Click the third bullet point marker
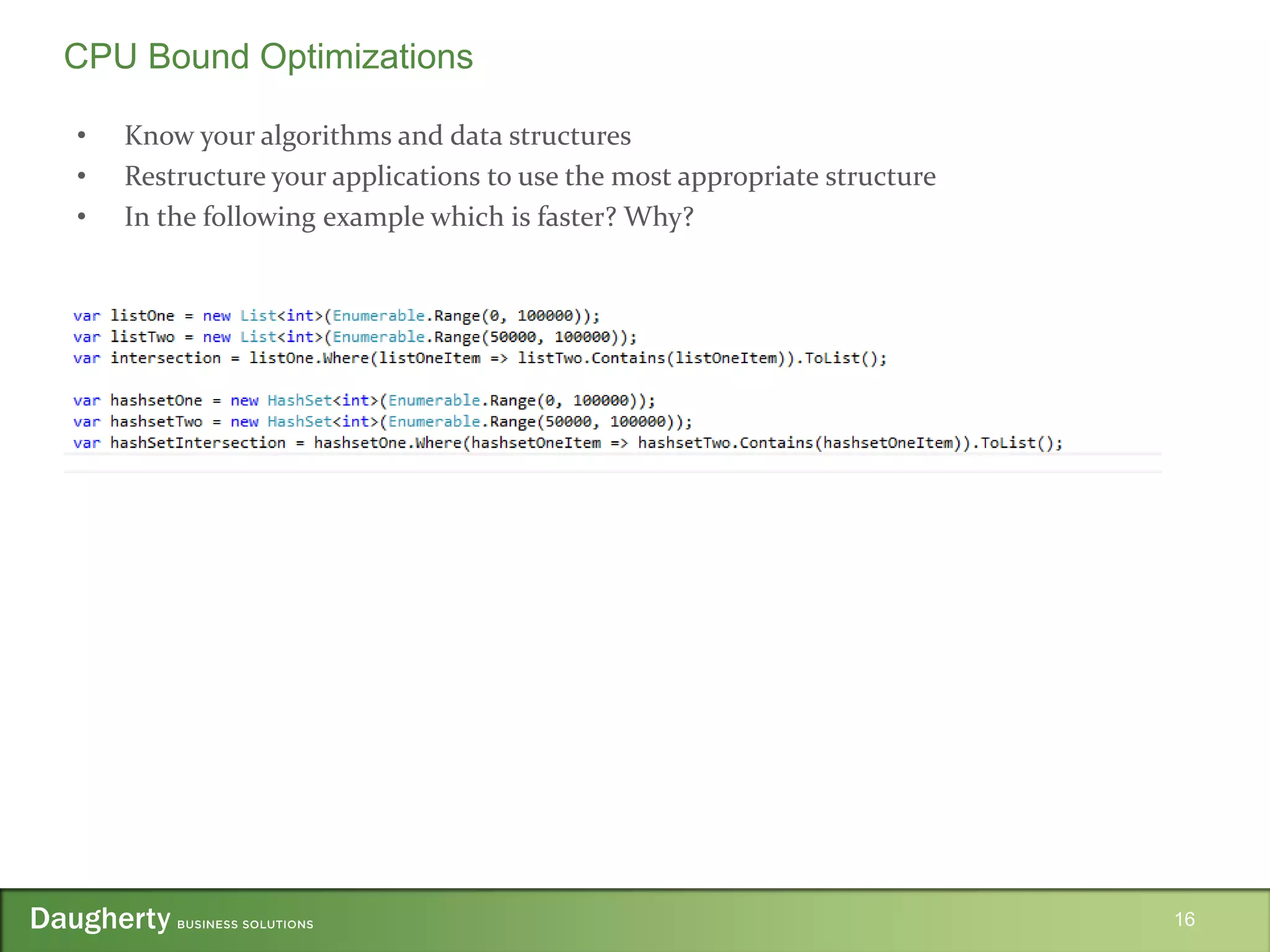 click(81, 217)
